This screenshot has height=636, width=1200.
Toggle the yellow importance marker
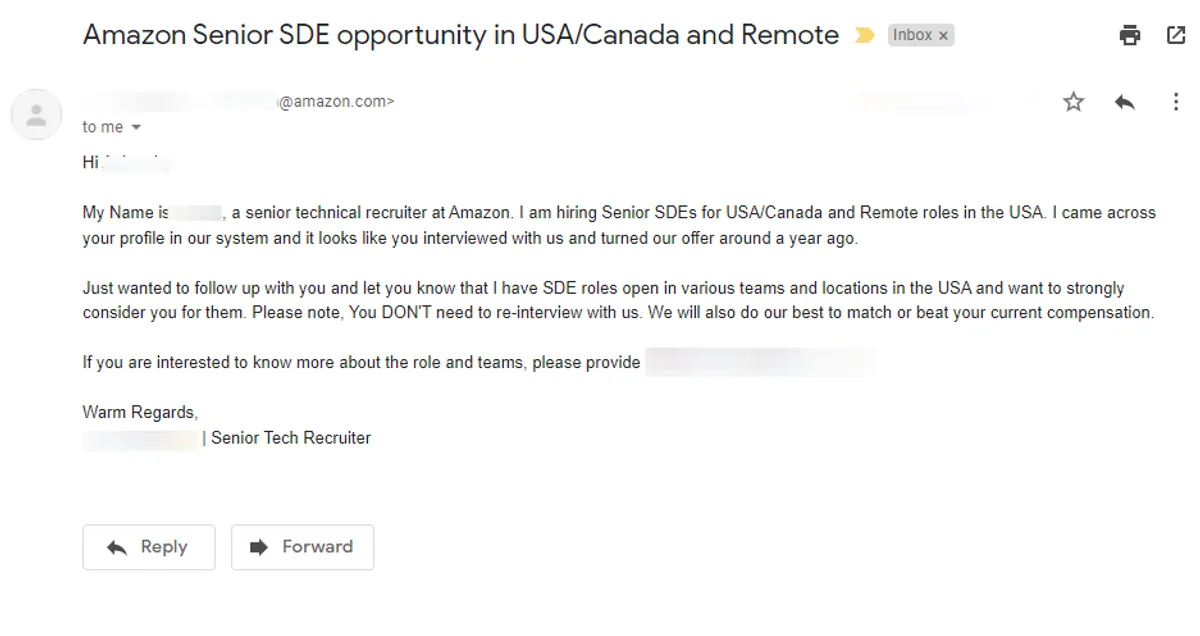click(864, 36)
